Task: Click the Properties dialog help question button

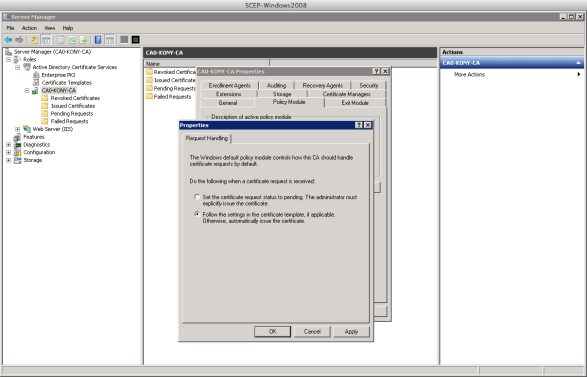Action: point(359,125)
